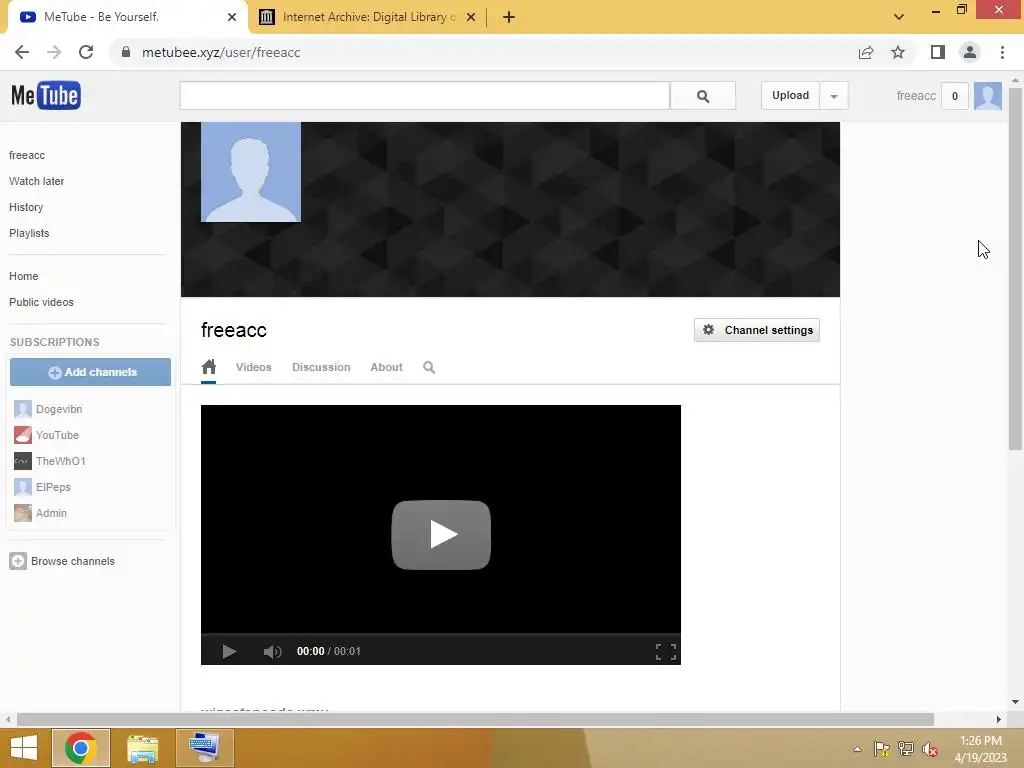Click YouTube channel avatar icon
This screenshot has height=768, width=1024.
pos(23,435)
